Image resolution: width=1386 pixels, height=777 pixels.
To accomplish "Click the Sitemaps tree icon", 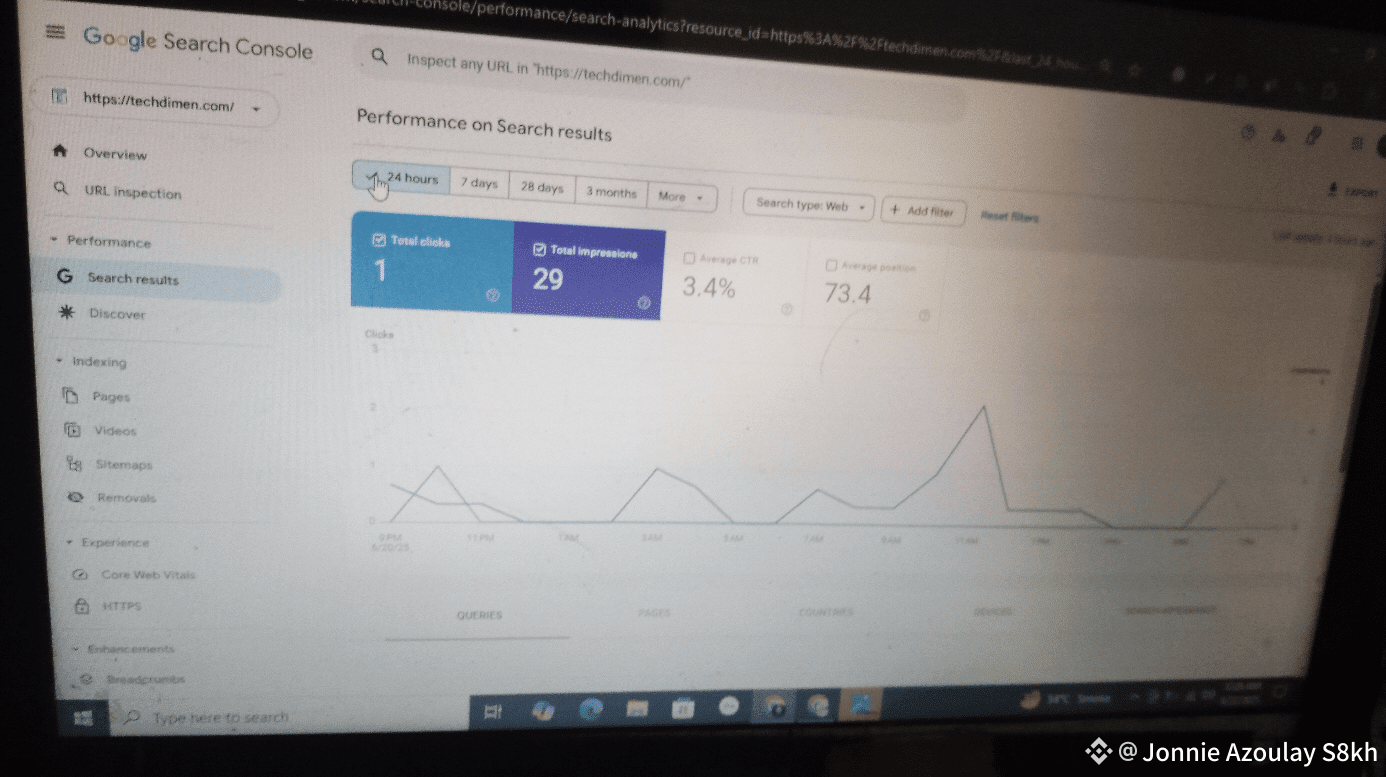I will pyautogui.click(x=74, y=463).
